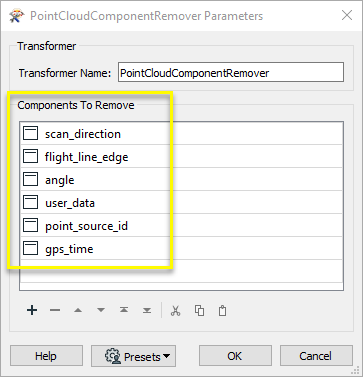The height and width of the screenshot is (377, 363).
Task: Move component up one row
Action: [x=78, y=310]
